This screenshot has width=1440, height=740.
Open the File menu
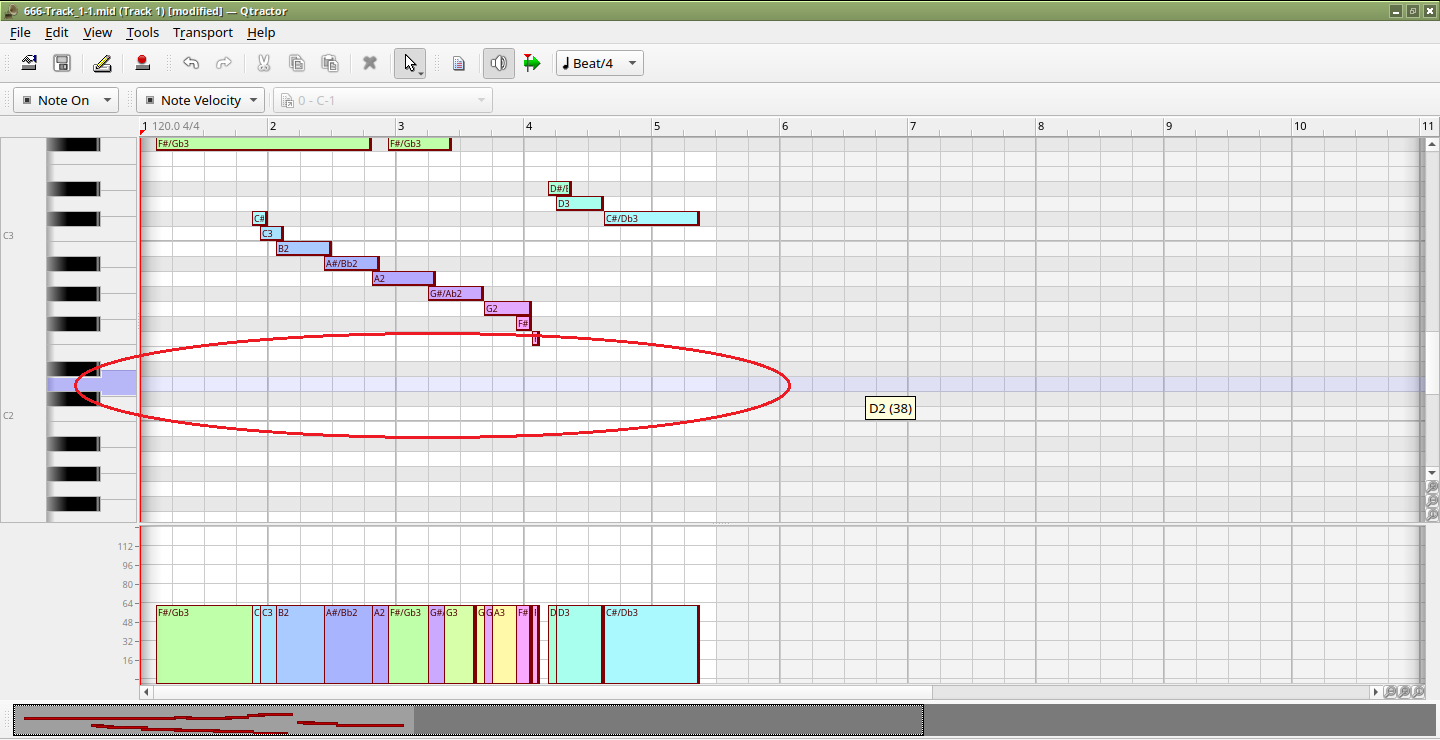pos(20,32)
